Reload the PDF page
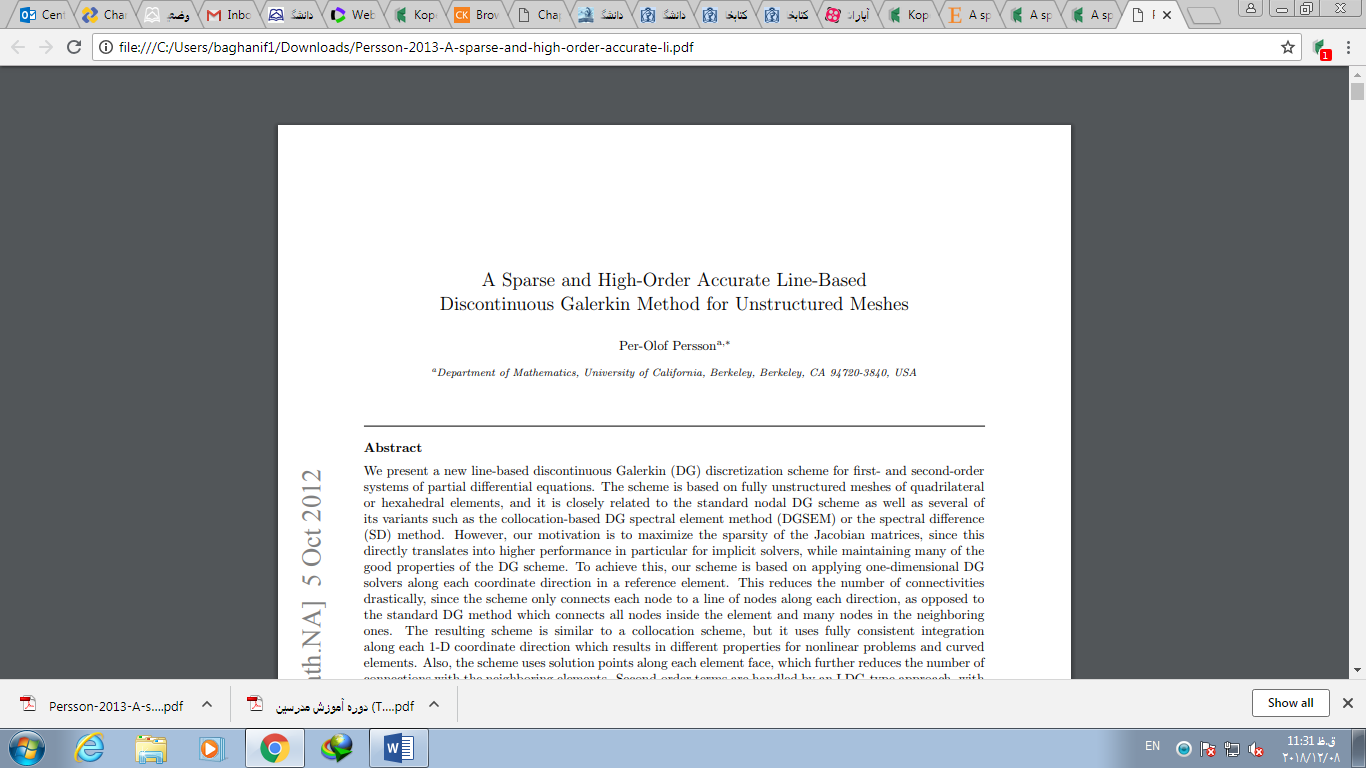The width and height of the screenshot is (1366, 768). coord(73,47)
